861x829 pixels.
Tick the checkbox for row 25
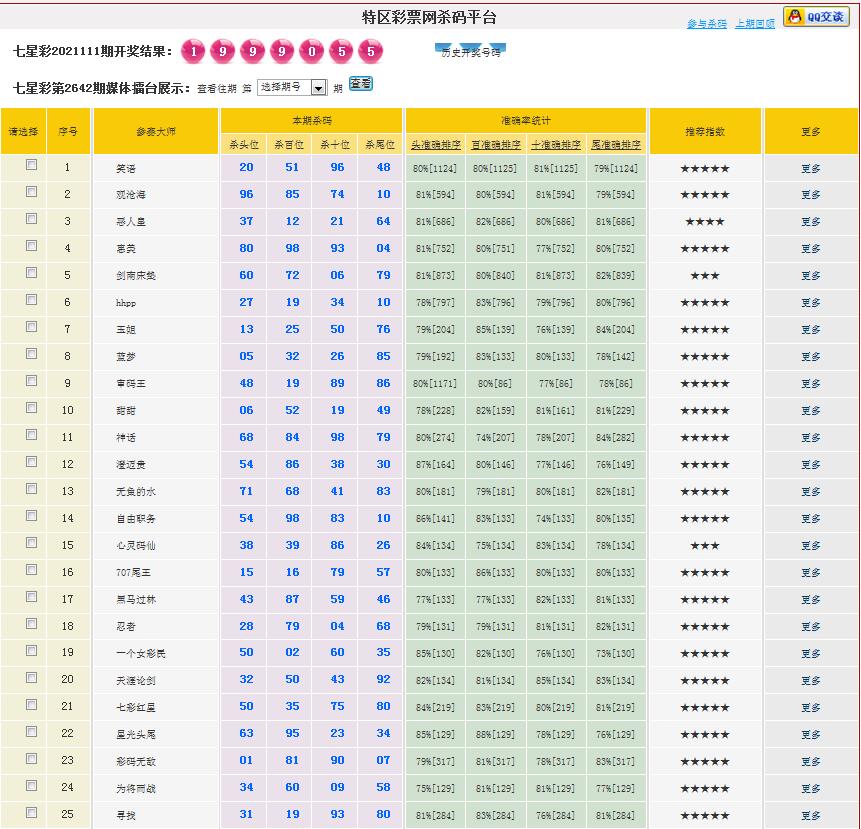pos(31,812)
